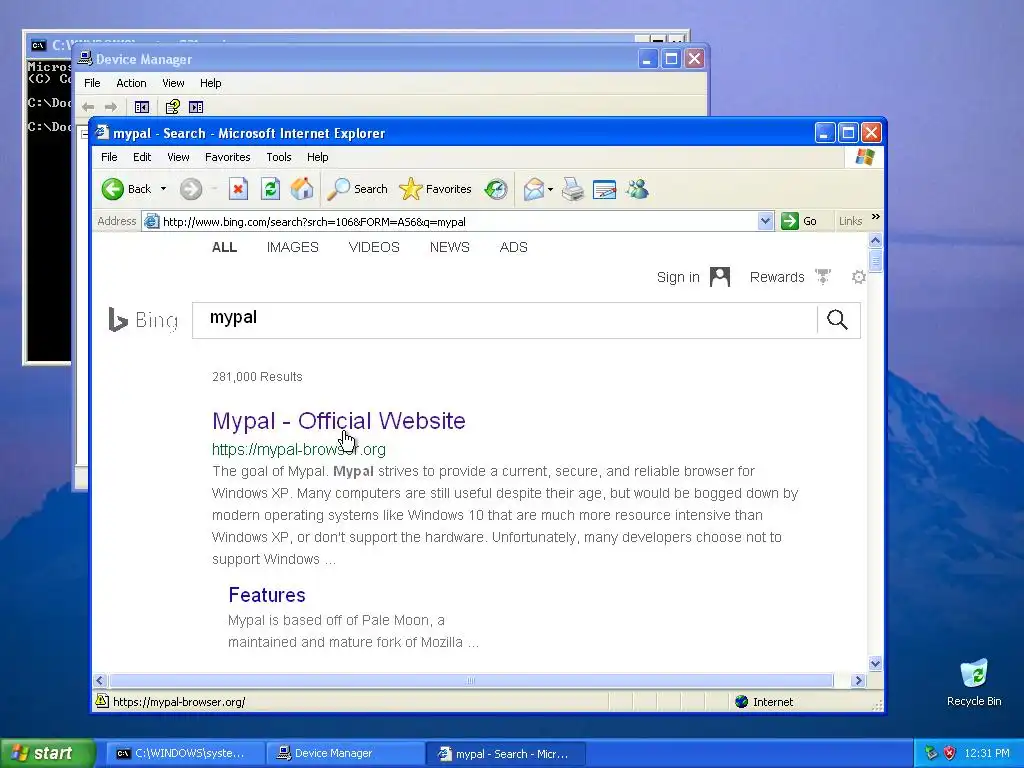The width and height of the screenshot is (1024, 768).
Task: Open the IE Search pane
Action: click(x=357, y=189)
